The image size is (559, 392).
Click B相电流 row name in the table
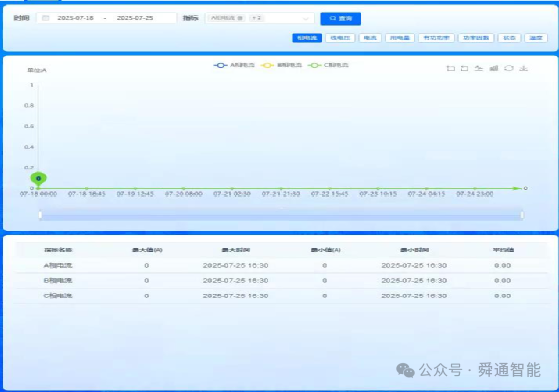coord(58,280)
